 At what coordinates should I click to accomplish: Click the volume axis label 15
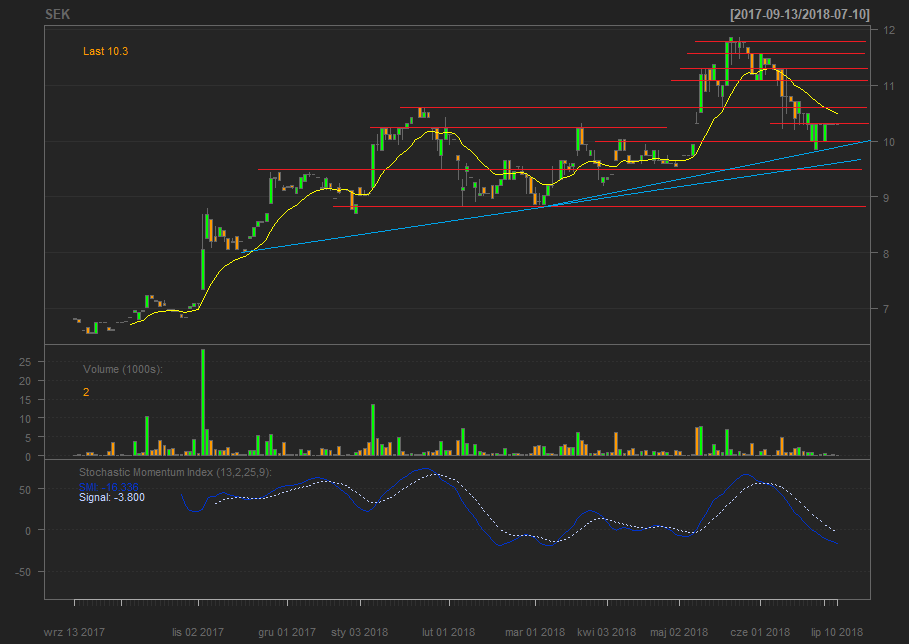coord(25,400)
